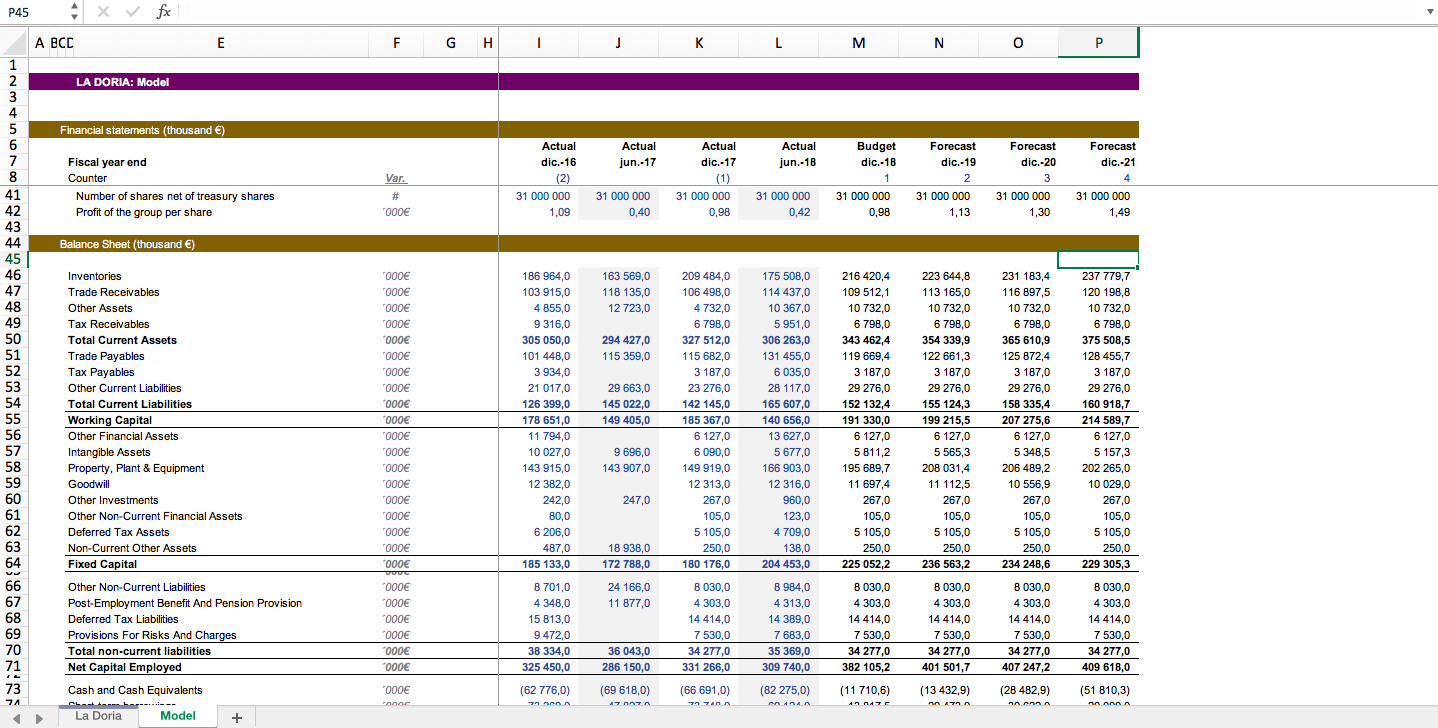Viewport: 1438px width, 728px height.
Task: Click Net Capital Employed value 382 105,2
Action: [866, 667]
